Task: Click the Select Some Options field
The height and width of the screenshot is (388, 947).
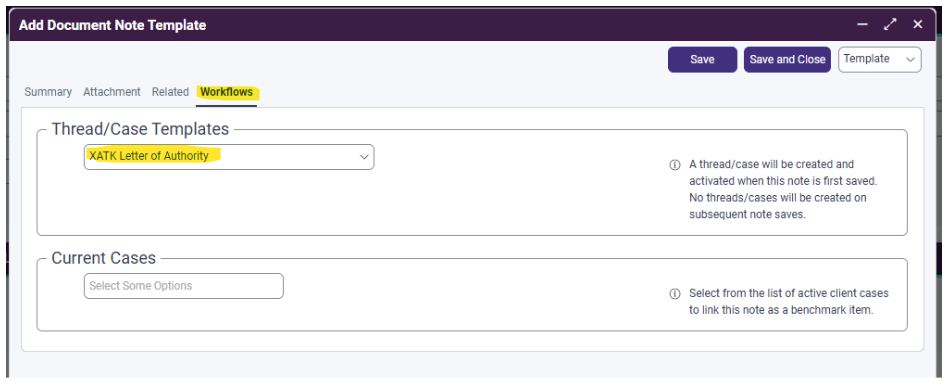Action: click(x=184, y=286)
